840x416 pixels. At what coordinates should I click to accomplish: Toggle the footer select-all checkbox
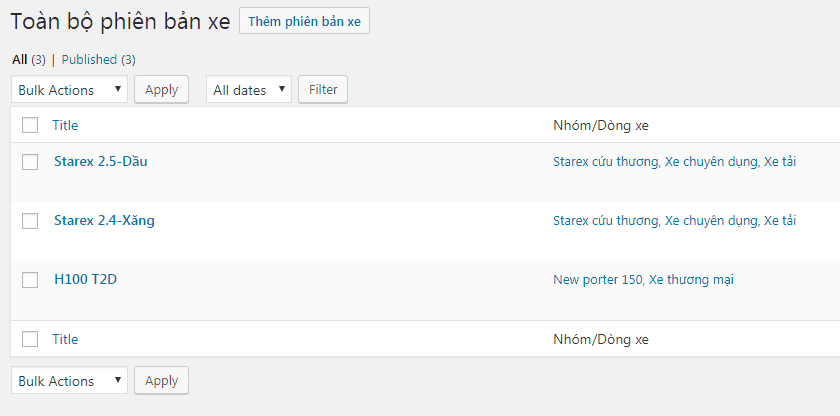[30, 339]
